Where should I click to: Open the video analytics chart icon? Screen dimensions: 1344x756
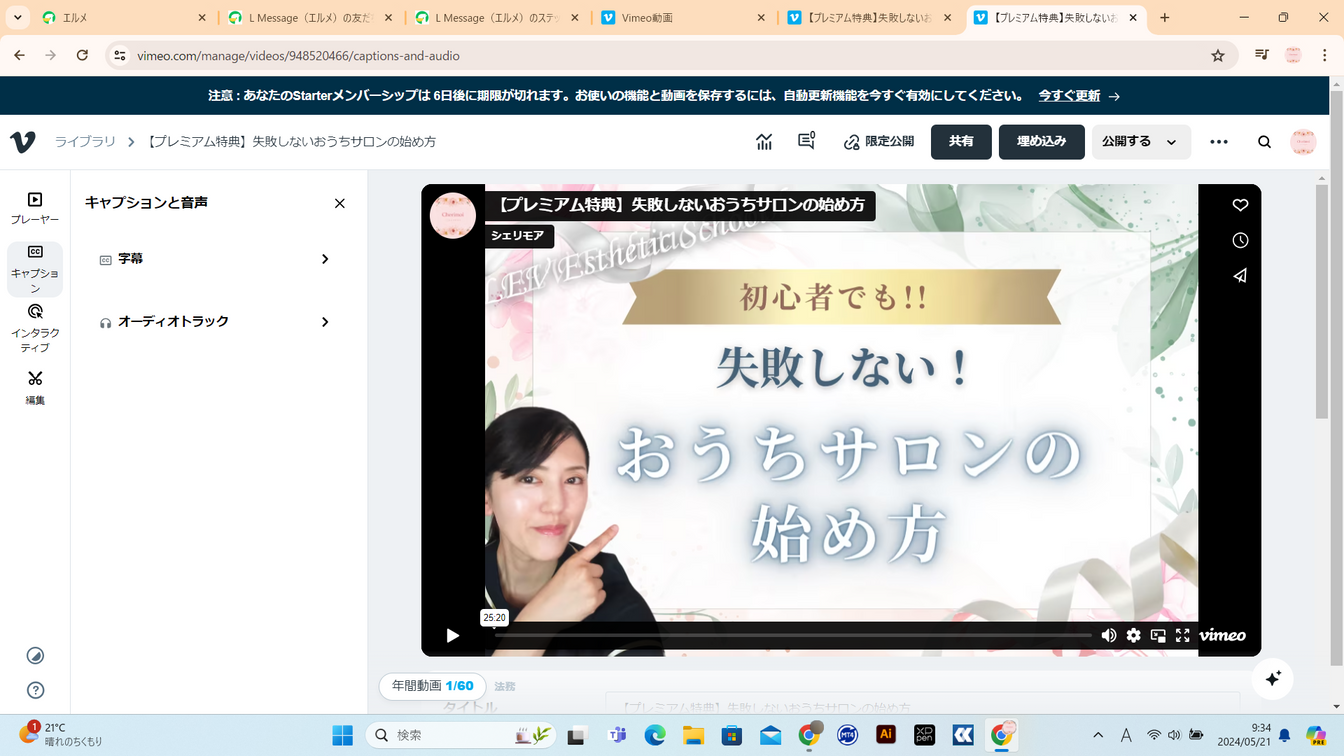[764, 142]
